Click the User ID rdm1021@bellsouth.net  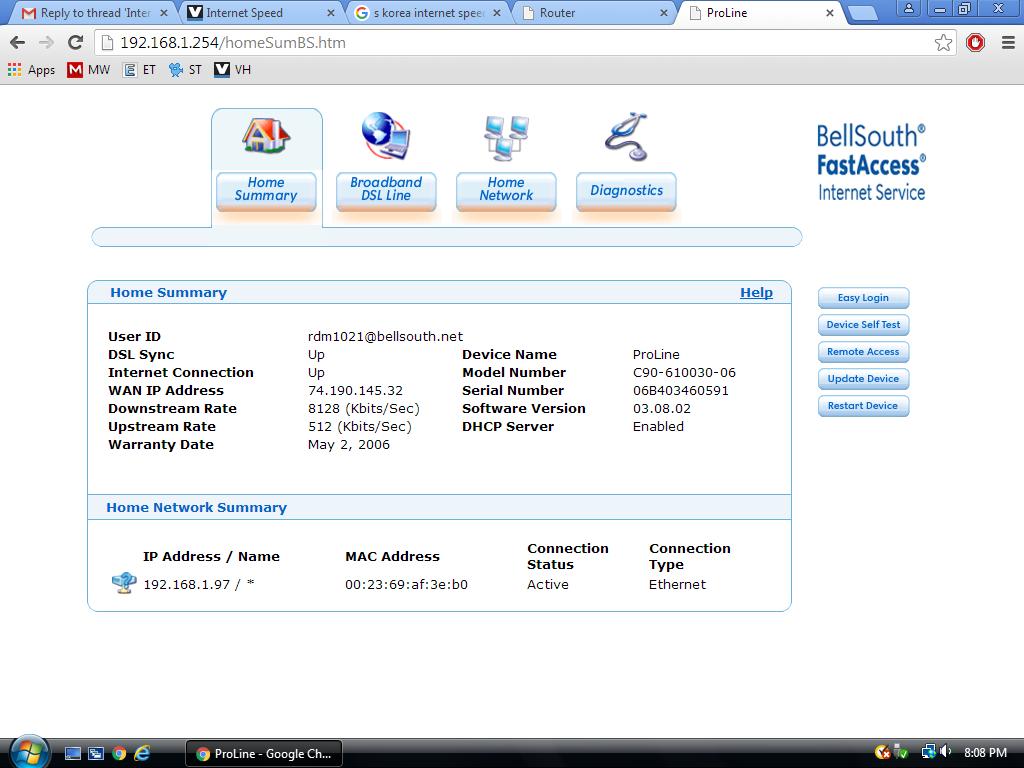pyautogui.click(x=385, y=336)
